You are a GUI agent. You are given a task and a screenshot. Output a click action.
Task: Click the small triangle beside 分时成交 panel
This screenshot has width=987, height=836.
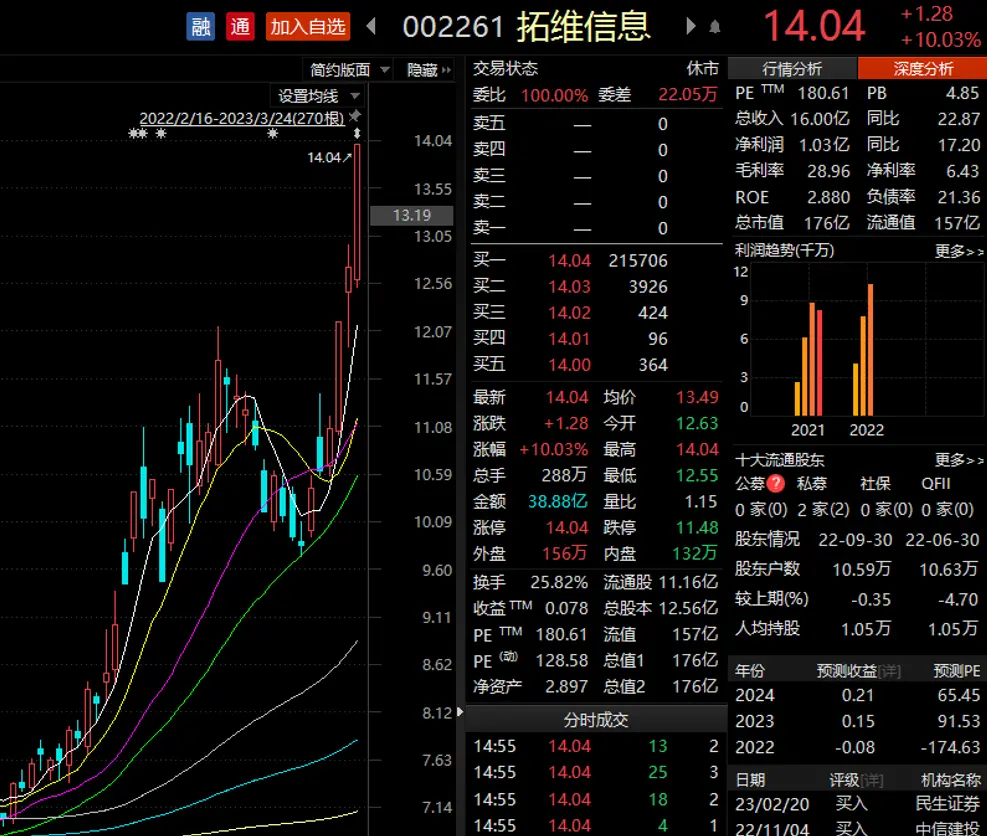(460, 712)
